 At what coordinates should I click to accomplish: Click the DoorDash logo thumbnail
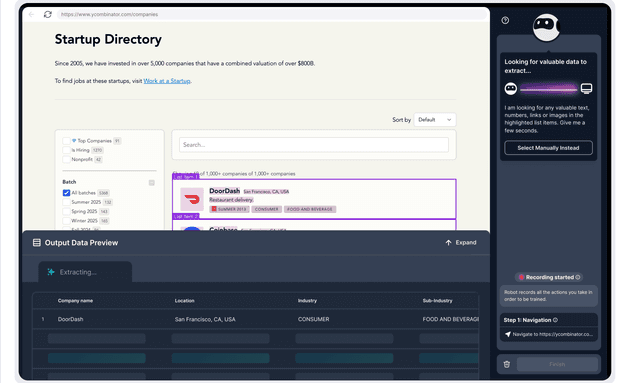(192, 199)
